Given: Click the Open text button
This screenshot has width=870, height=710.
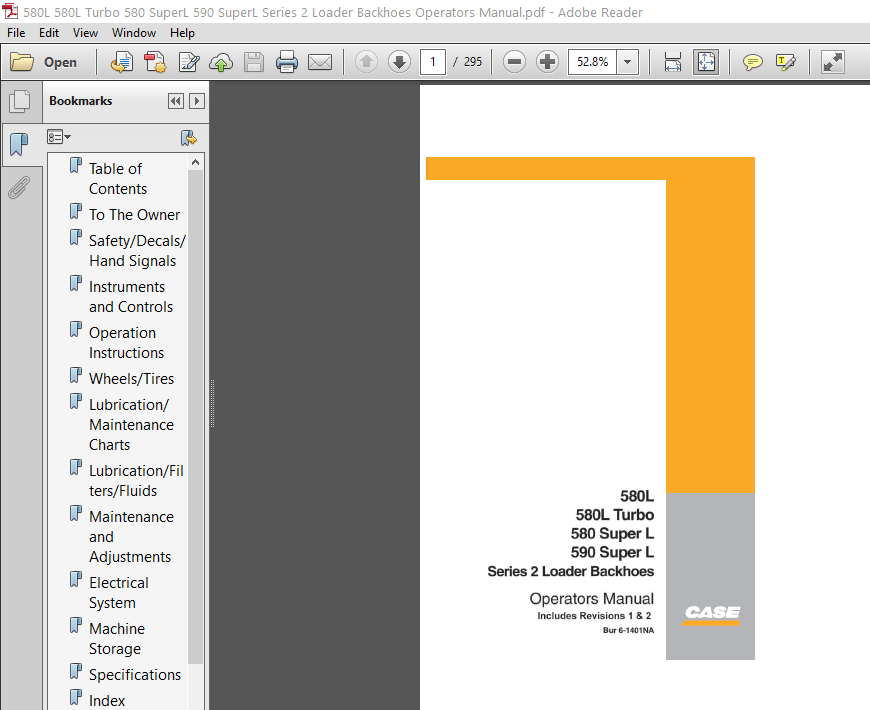Looking at the screenshot, I should pos(60,62).
